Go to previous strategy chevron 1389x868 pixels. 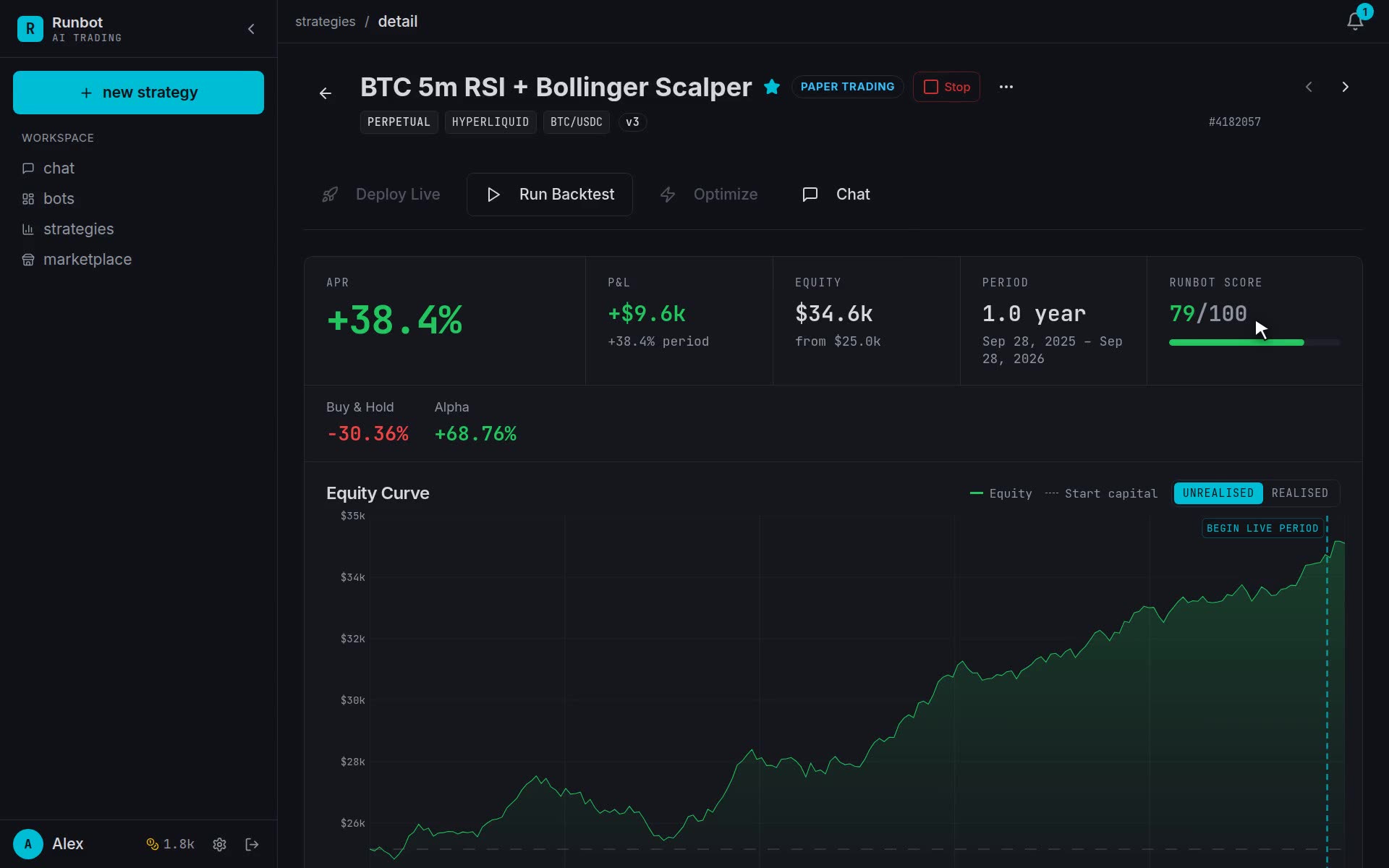[x=1309, y=87]
